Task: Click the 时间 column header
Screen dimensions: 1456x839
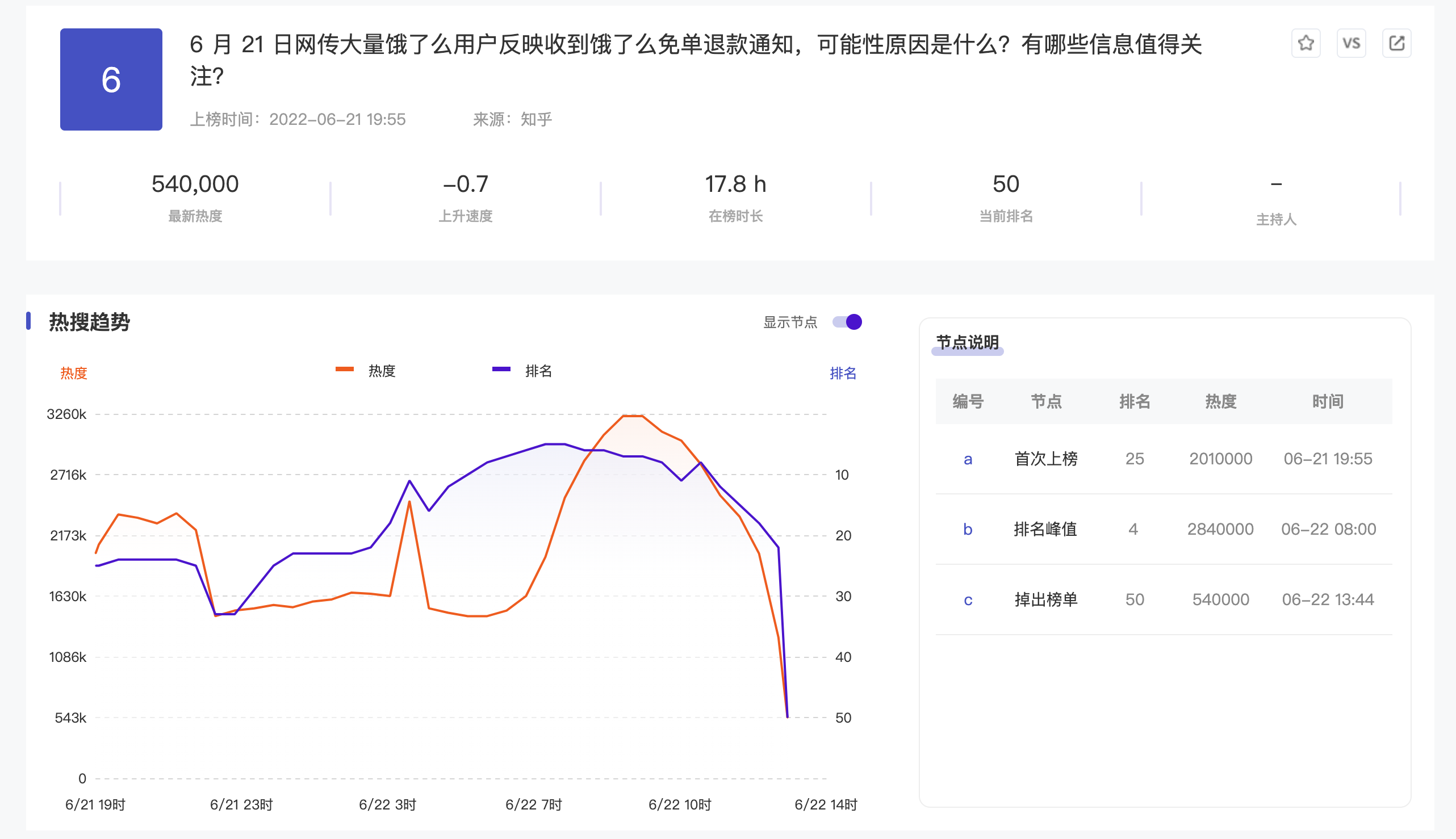Action: (1328, 401)
